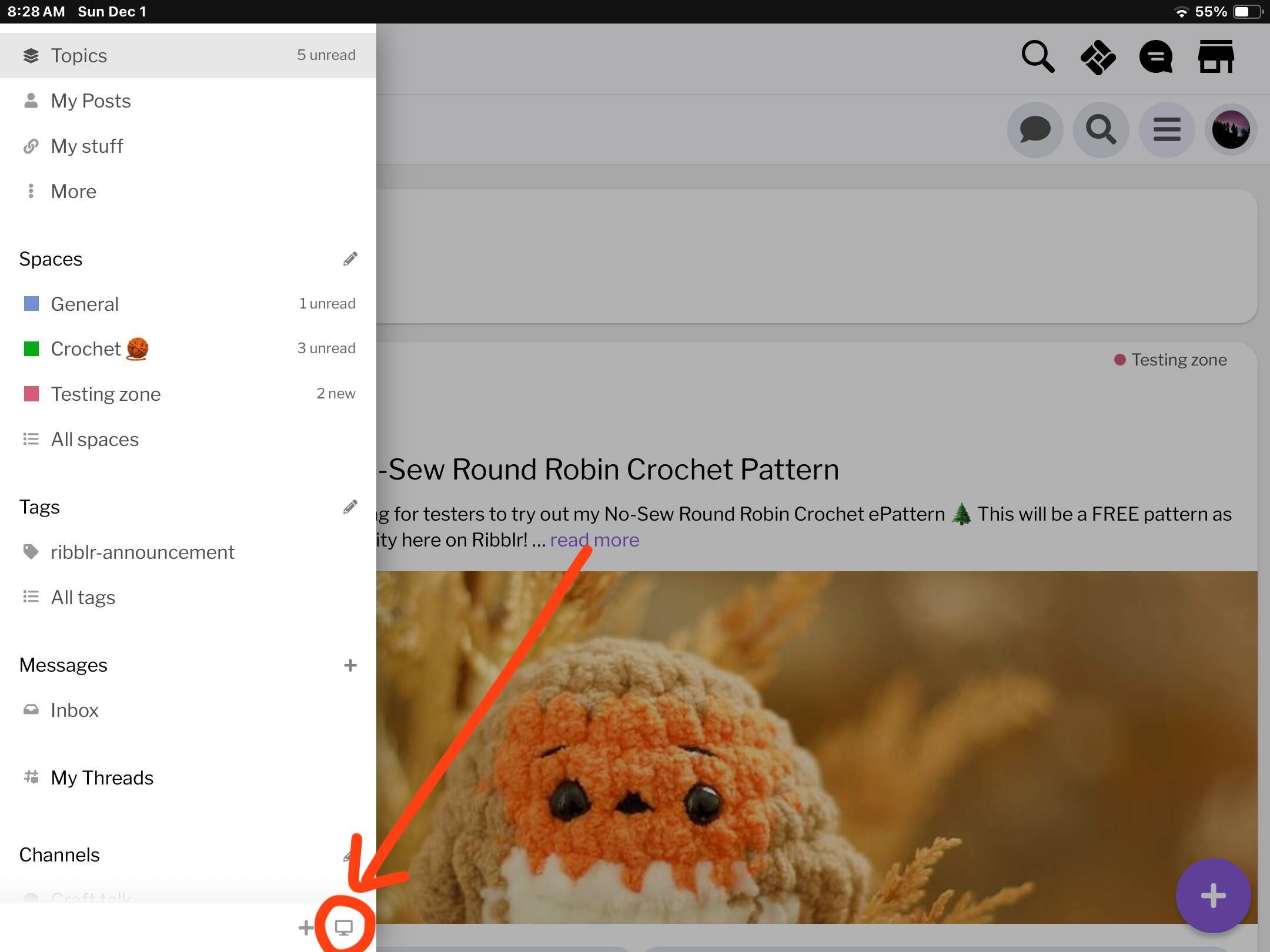The height and width of the screenshot is (952, 1270).
Task: Click the top header search icon
Action: 1038,57
